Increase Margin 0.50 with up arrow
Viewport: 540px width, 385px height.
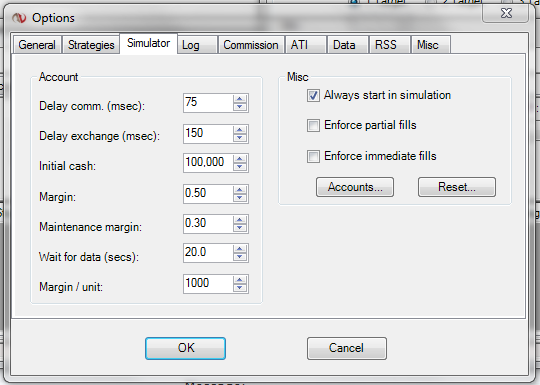[x=240, y=189]
